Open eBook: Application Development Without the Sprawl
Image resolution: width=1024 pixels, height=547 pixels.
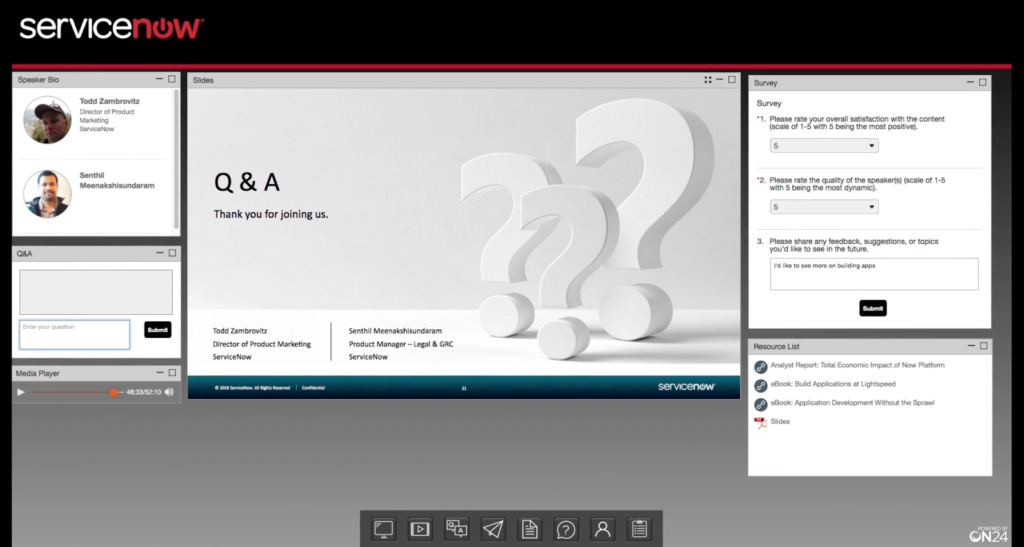pyautogui.click(x=852, y=403)
